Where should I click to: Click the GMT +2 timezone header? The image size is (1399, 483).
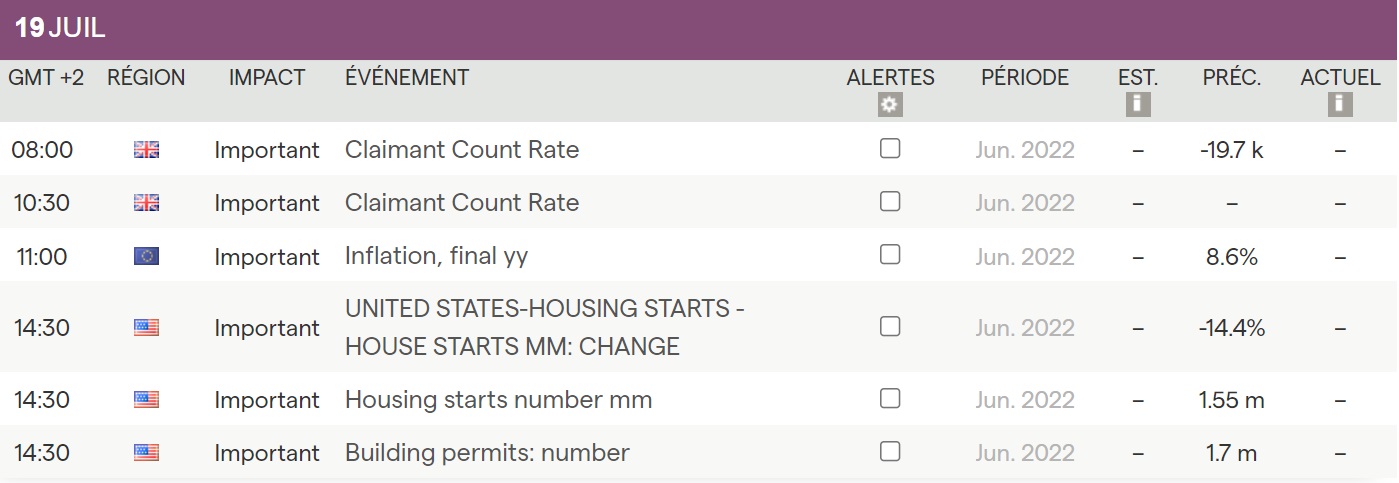point(46,78)
